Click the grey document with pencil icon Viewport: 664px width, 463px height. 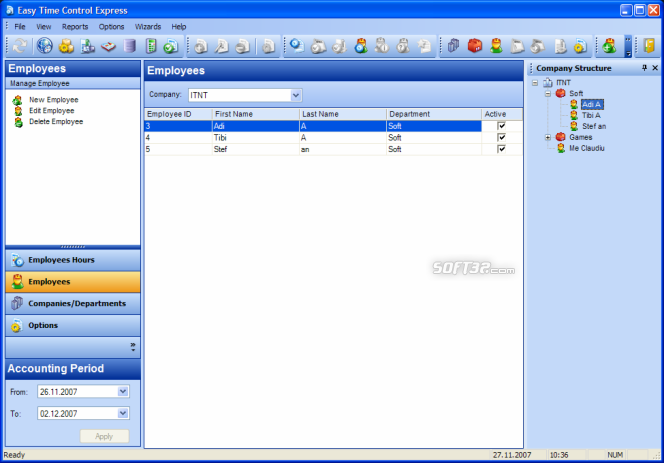coord(221,46)
